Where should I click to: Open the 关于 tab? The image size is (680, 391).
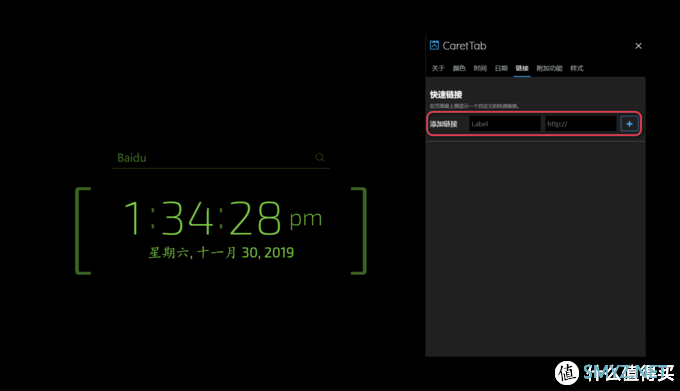point(438,68)
